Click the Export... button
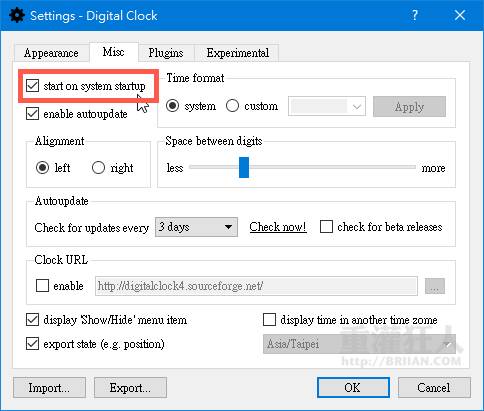 pos(130,387)
